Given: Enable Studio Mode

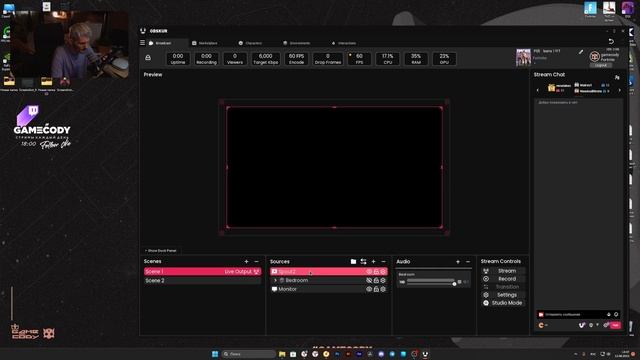Looking at the screenshot, I should (503, 303).
